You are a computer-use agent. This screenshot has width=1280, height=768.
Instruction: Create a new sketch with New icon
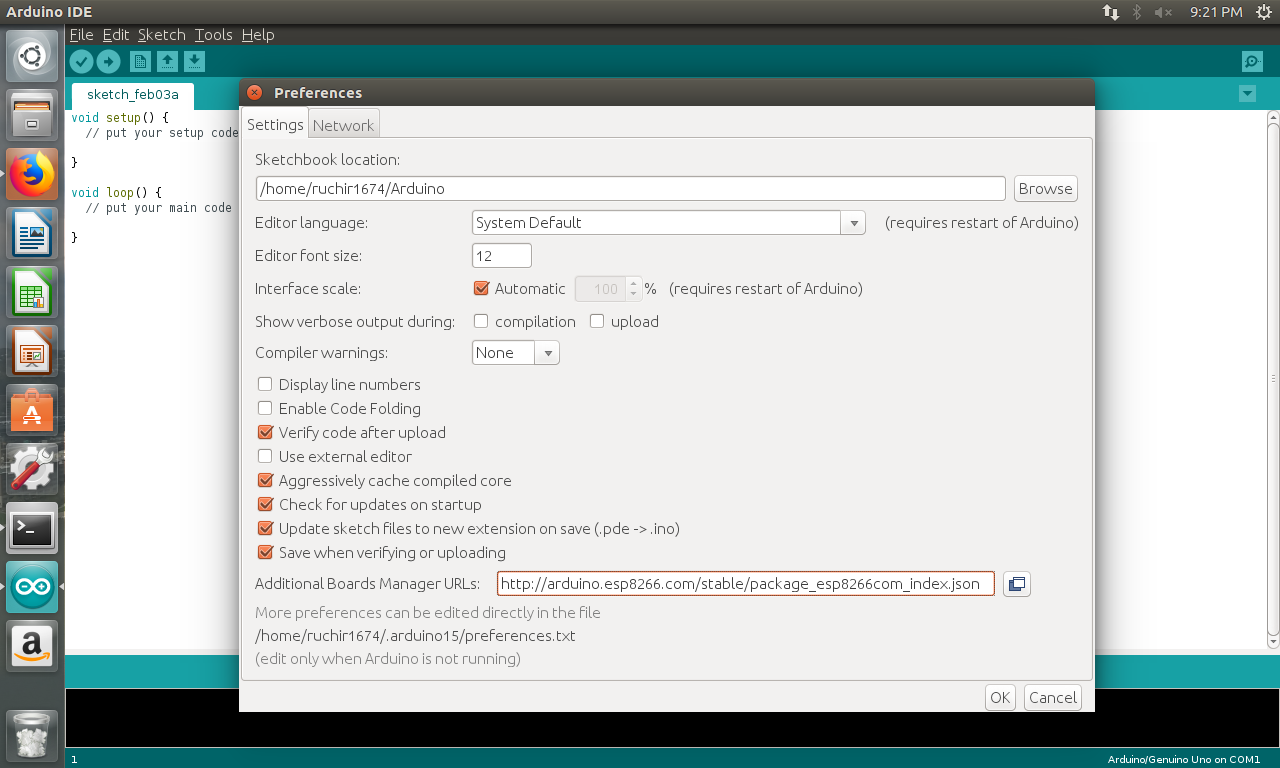click(x=141, y=62)
